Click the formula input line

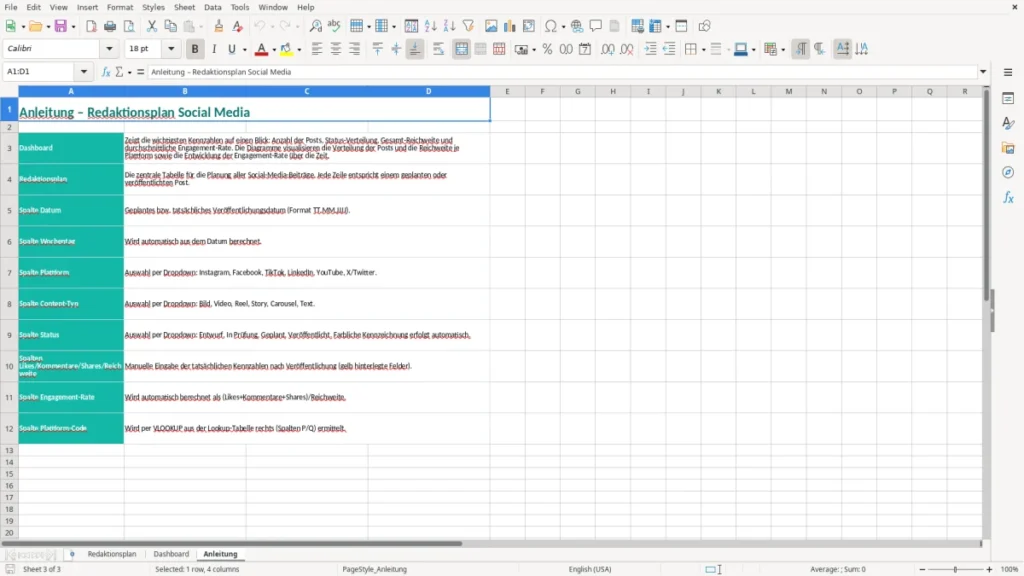tap(562, 72)
